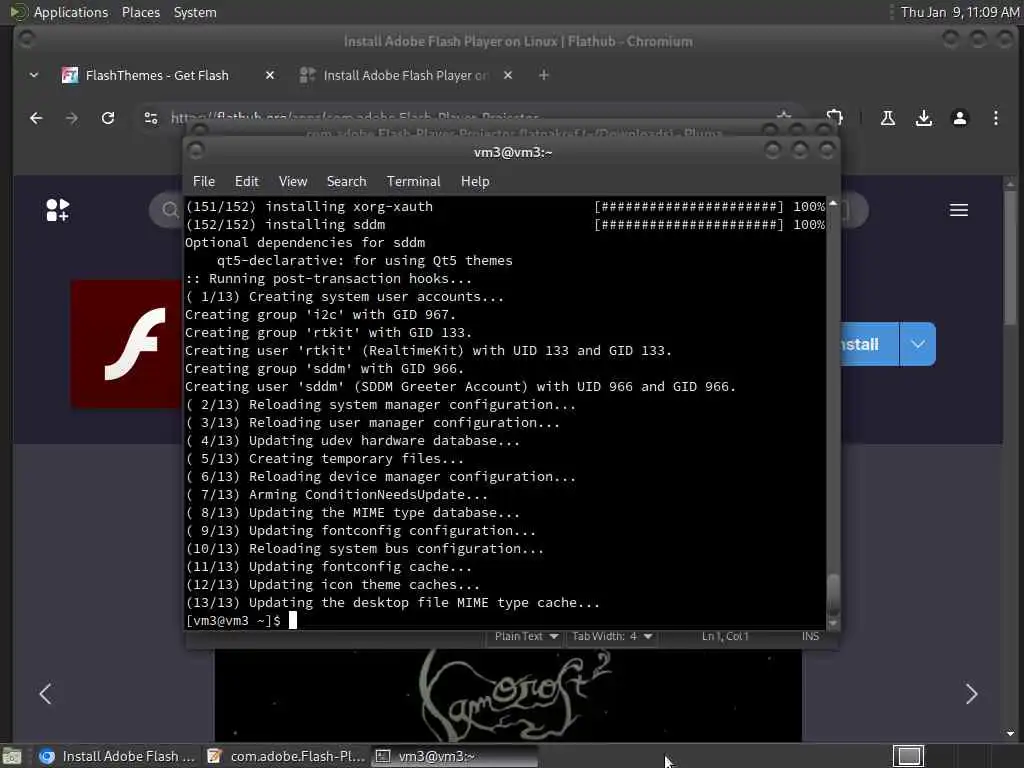
Task: Click the Adobe Flash Player app icon
Action: 127,344
